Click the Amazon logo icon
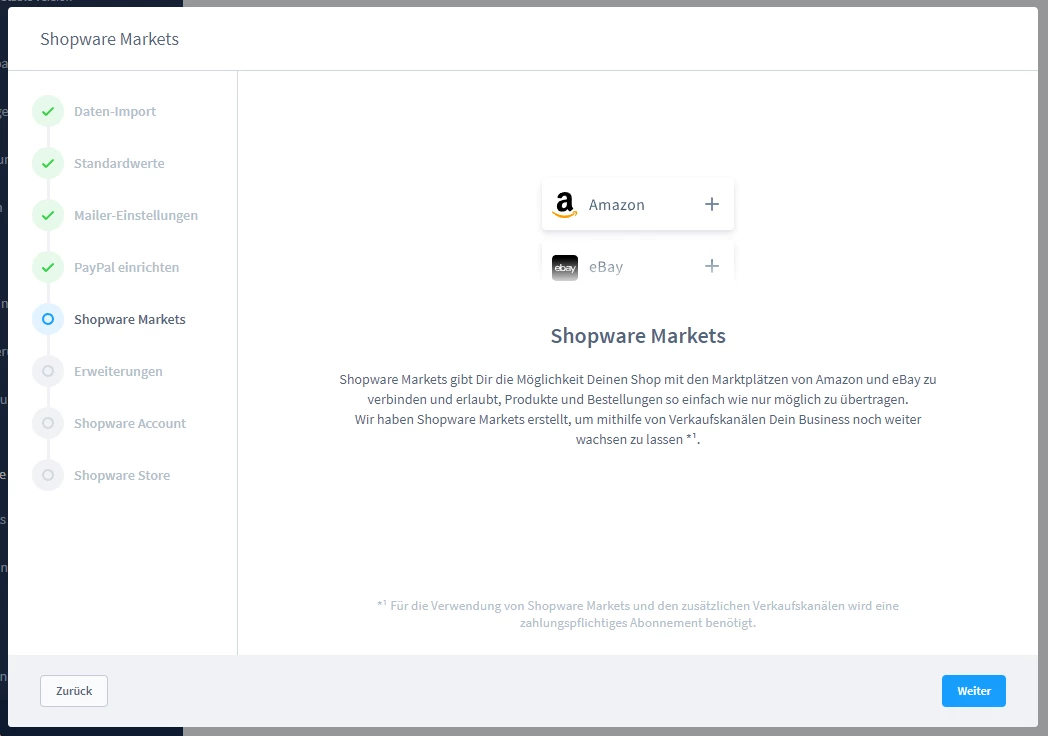1048x736 pixels. (x=565, y=205)
